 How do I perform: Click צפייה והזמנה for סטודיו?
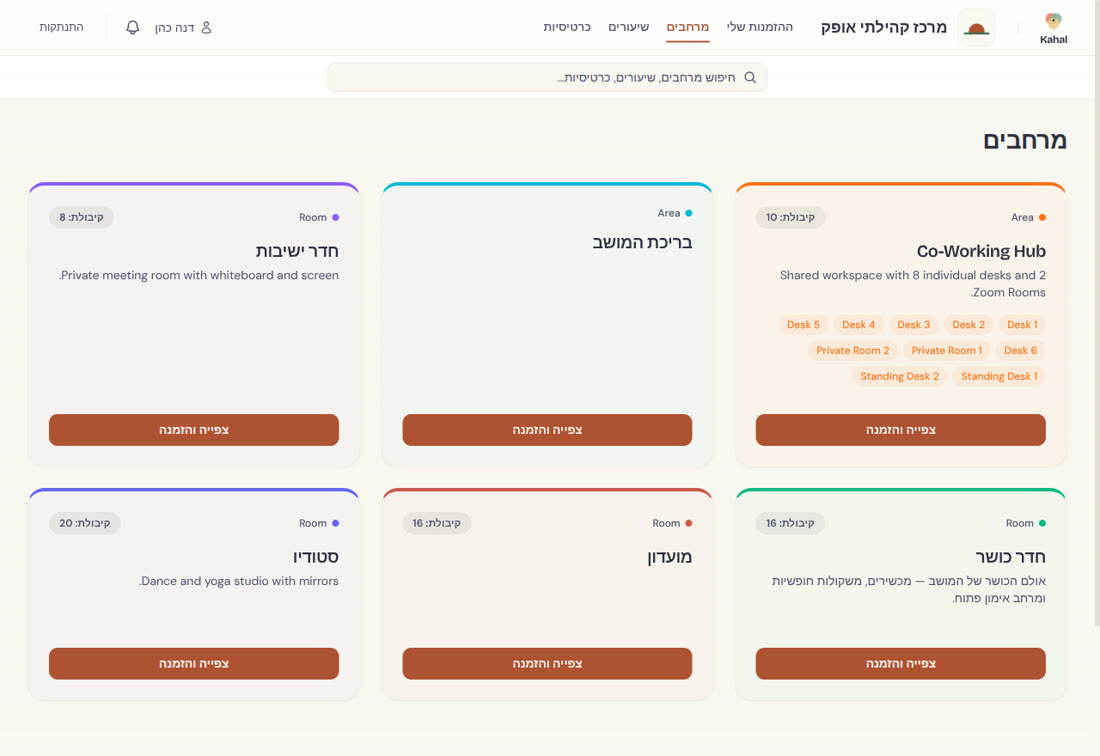[x=194, y=663]
